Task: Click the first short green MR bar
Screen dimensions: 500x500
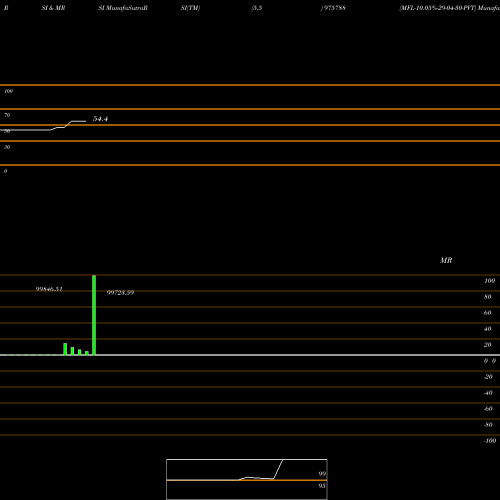Action: point(65,349)
